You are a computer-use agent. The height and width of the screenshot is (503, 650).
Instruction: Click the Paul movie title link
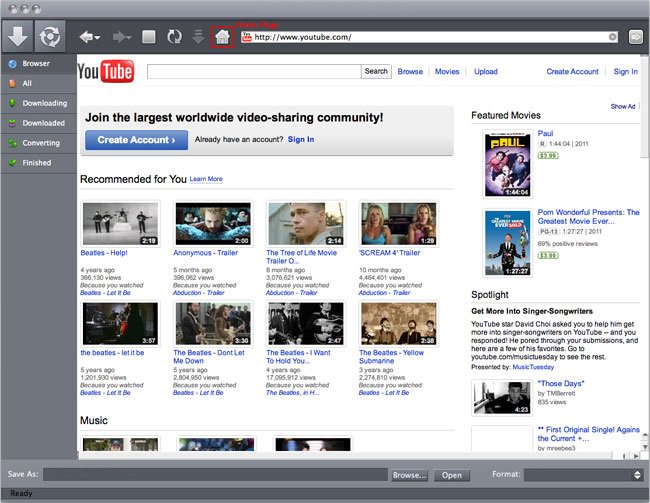coord(545,134)
